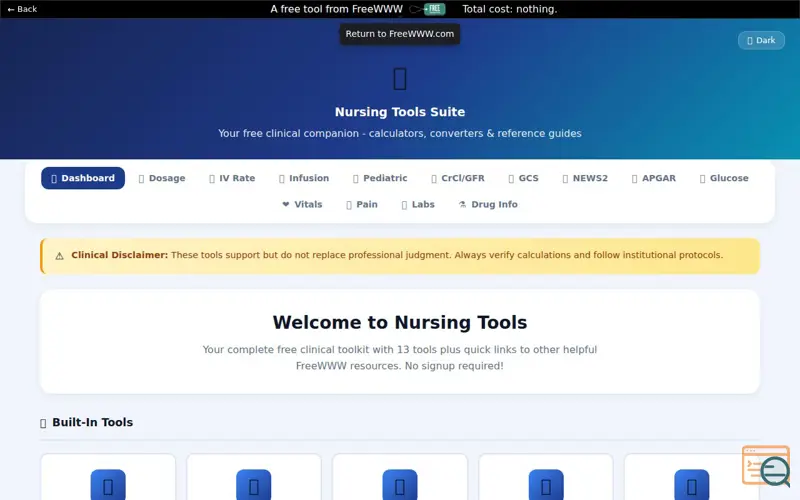Open the Pediatric tab
The image size is (800, 500).
coord(380,178)
